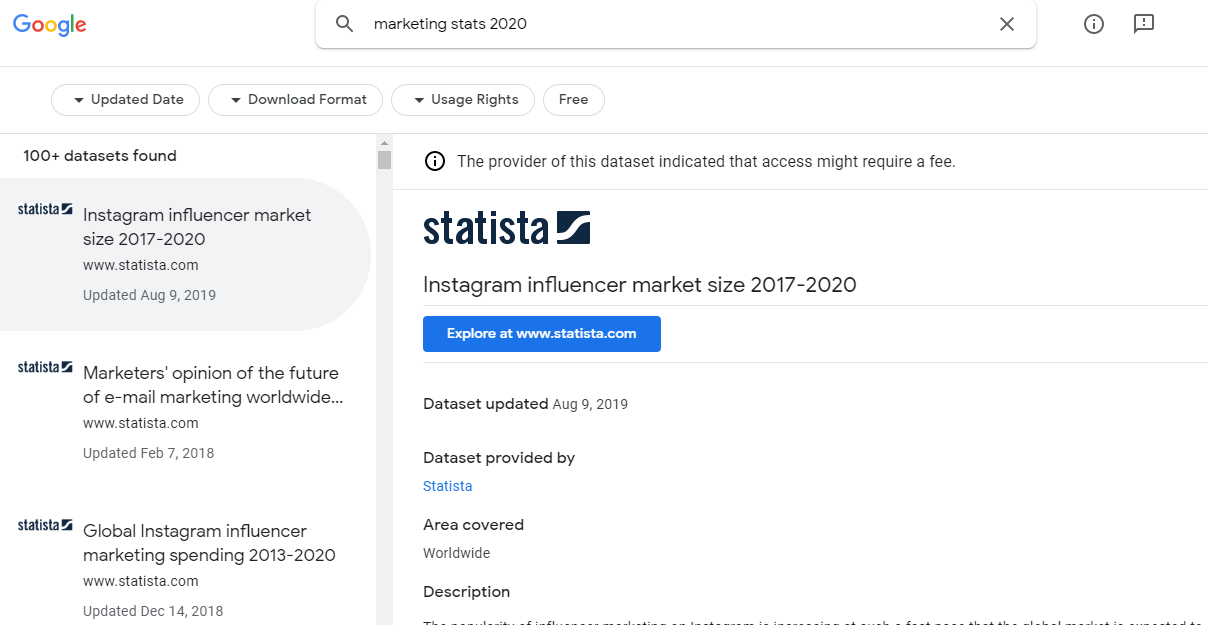Select Instagram influencer market size 2017-2020 result
Image resolution: width=1208 pixels, height=625 pixels.
click(x=185, y=254)
